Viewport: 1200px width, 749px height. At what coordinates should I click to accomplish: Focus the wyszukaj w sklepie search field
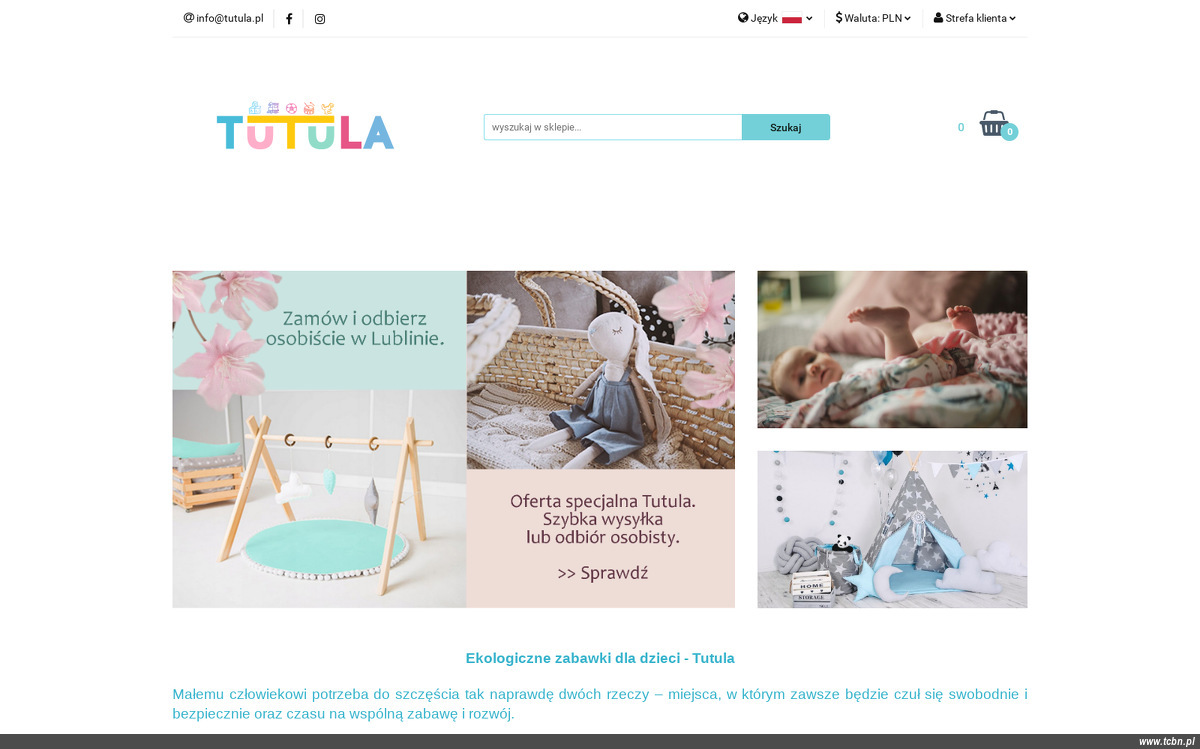click(x=613, y=127)
